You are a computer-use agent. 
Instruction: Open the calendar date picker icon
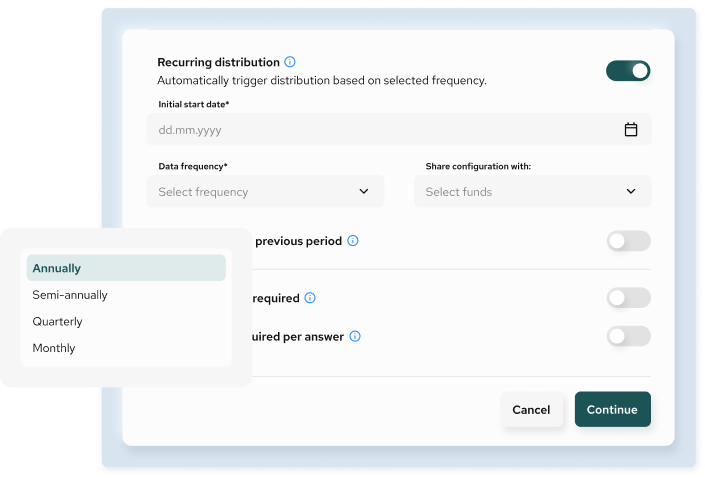tap(631, 130)
